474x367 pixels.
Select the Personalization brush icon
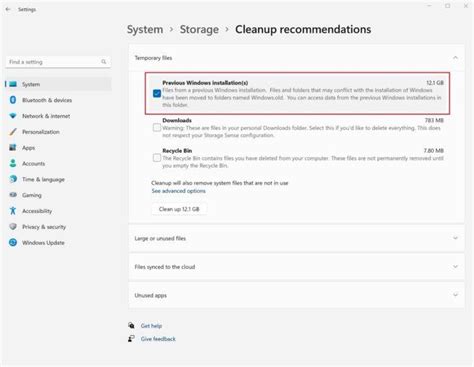click(13, 132)
